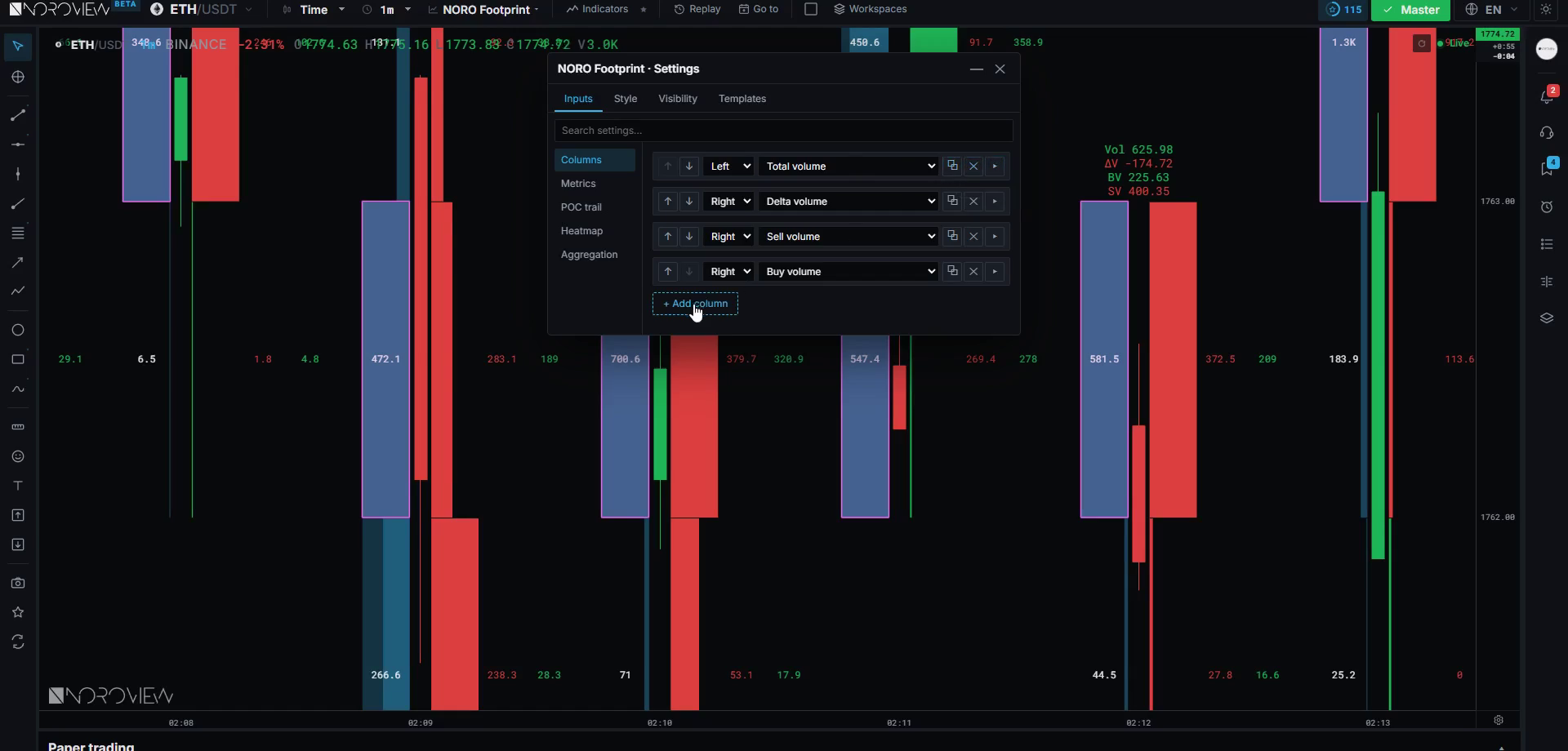Open the alarm clock panel icon
This screenshot has height=751, width=1568.
pyautogui.click(x=1547, y=207)
